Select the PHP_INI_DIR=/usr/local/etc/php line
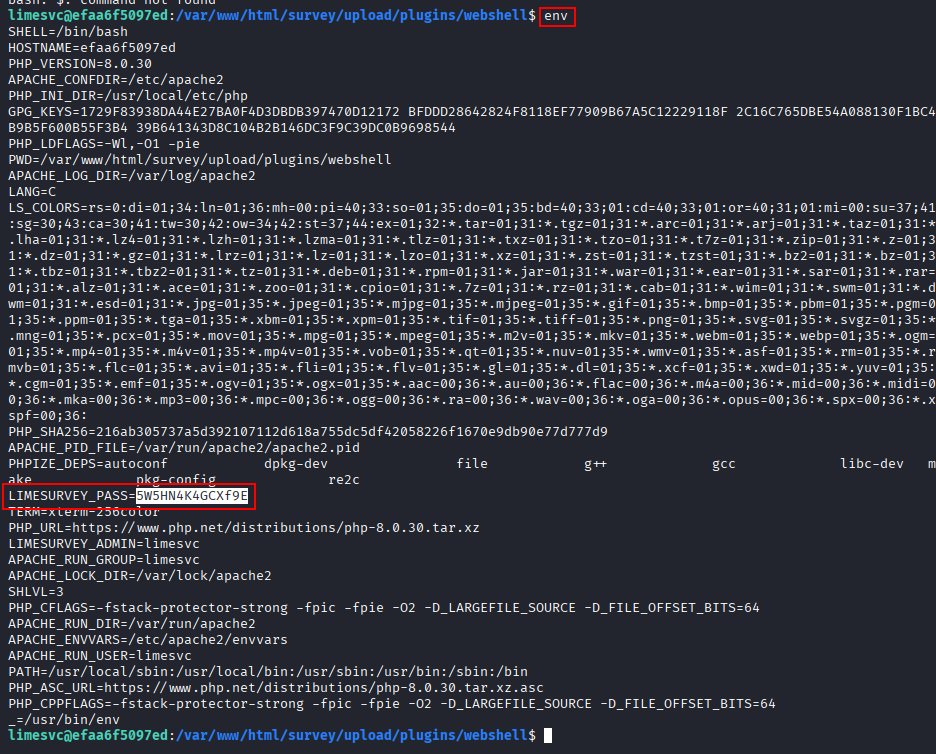Viewport: 936px width, 754px height. (128, 96)
